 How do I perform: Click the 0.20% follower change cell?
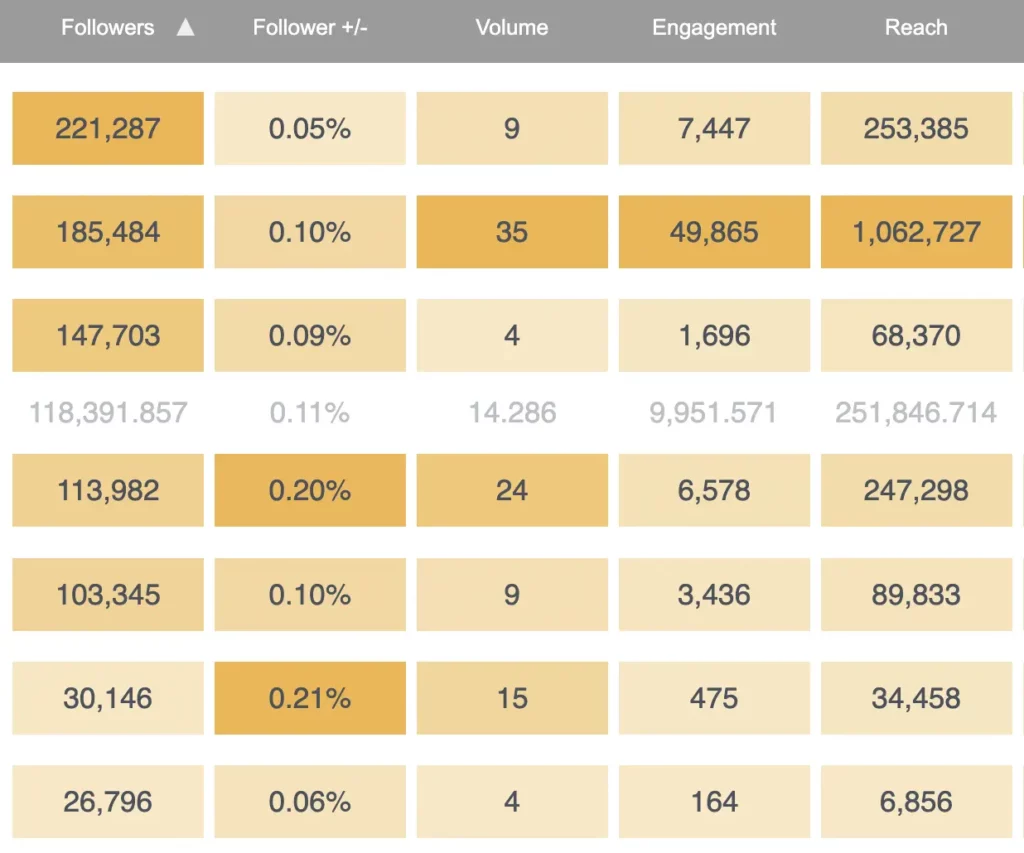pos(310,491)
